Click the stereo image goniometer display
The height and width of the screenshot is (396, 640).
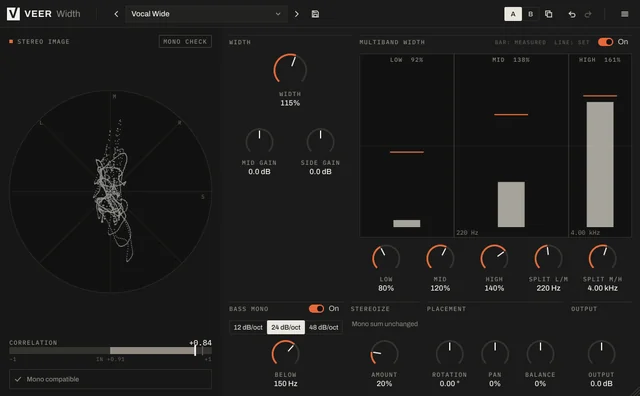click(x=110, y=191)
